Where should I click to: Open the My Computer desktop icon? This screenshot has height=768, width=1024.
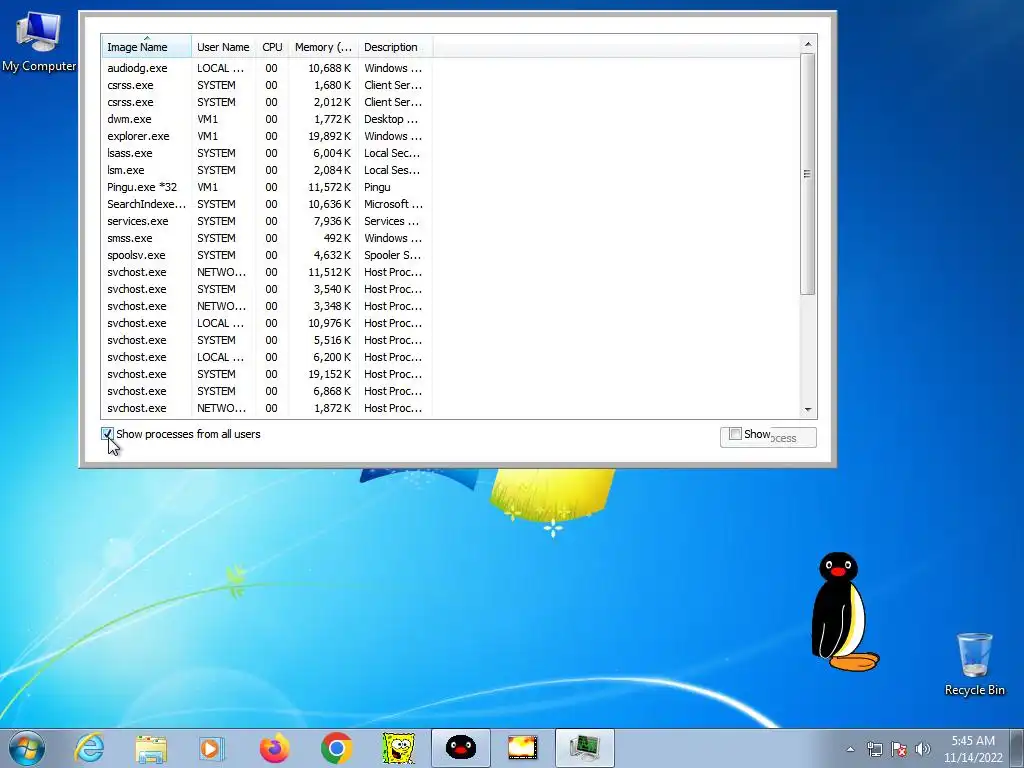pyautogui.click(x=39, y=42)
